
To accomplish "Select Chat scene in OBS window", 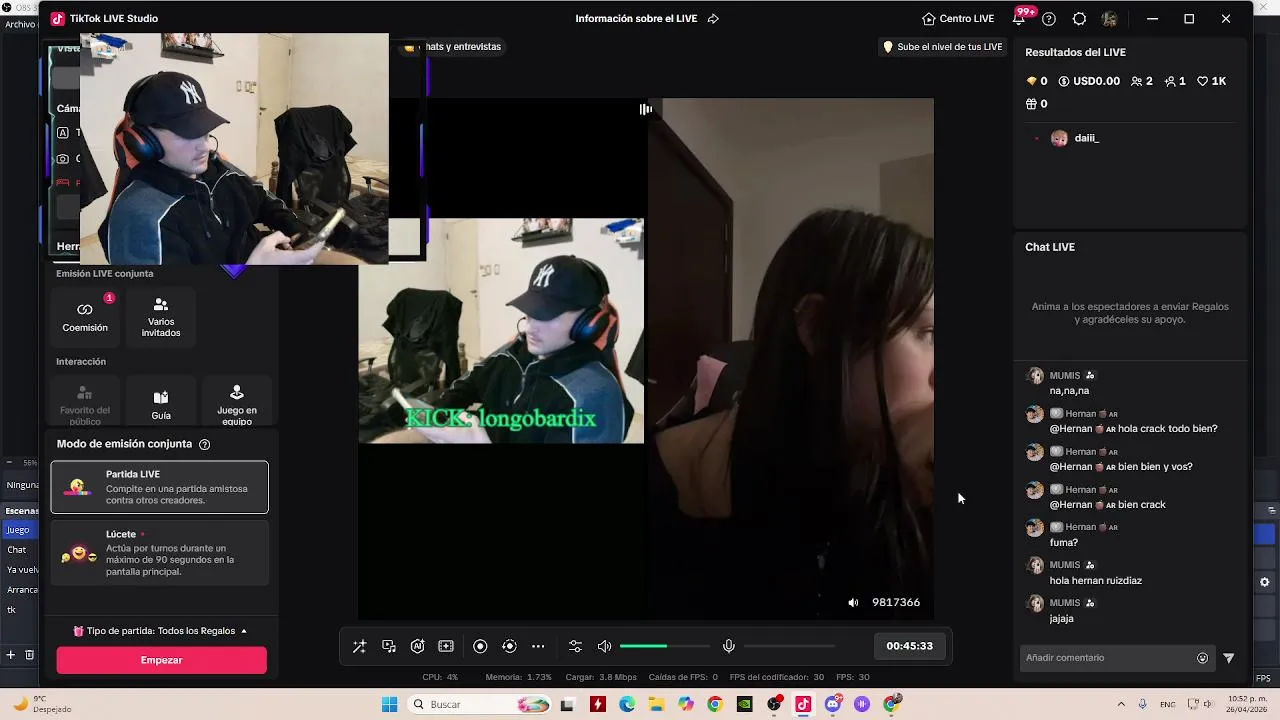I will tap(17, 550).
